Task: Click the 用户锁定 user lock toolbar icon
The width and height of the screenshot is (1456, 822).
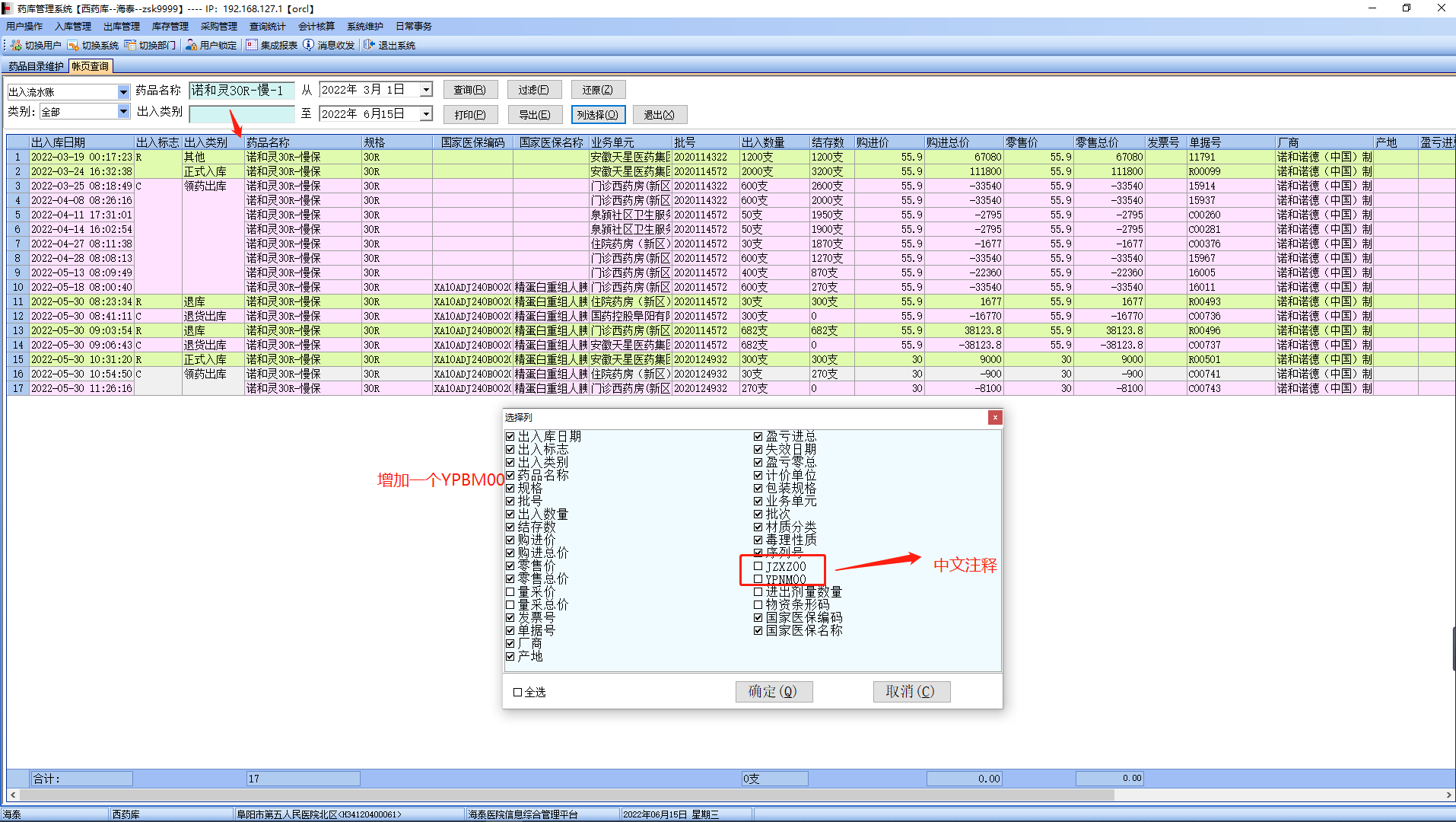Action: 191,46
